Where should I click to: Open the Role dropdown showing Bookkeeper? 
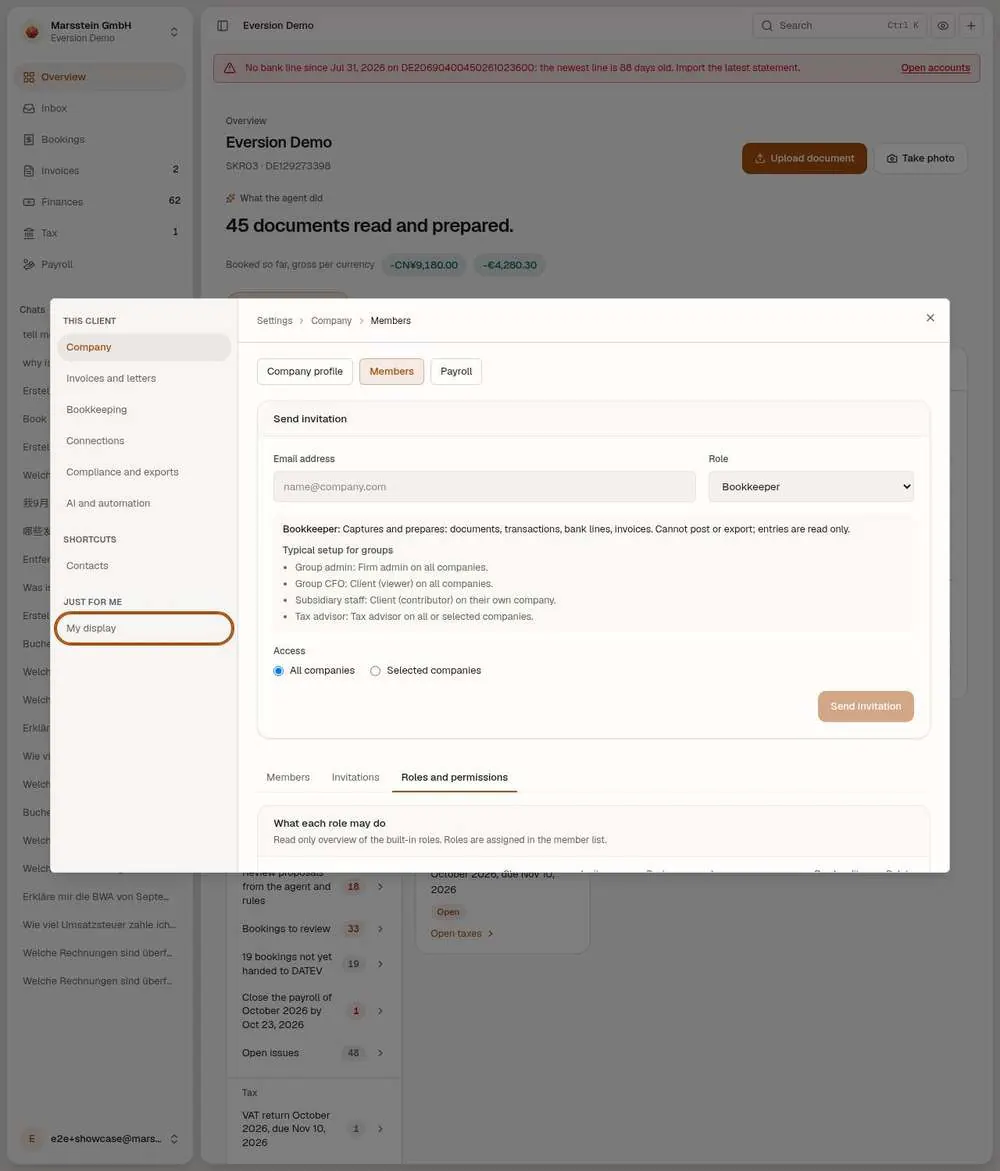tap(811, 487)
